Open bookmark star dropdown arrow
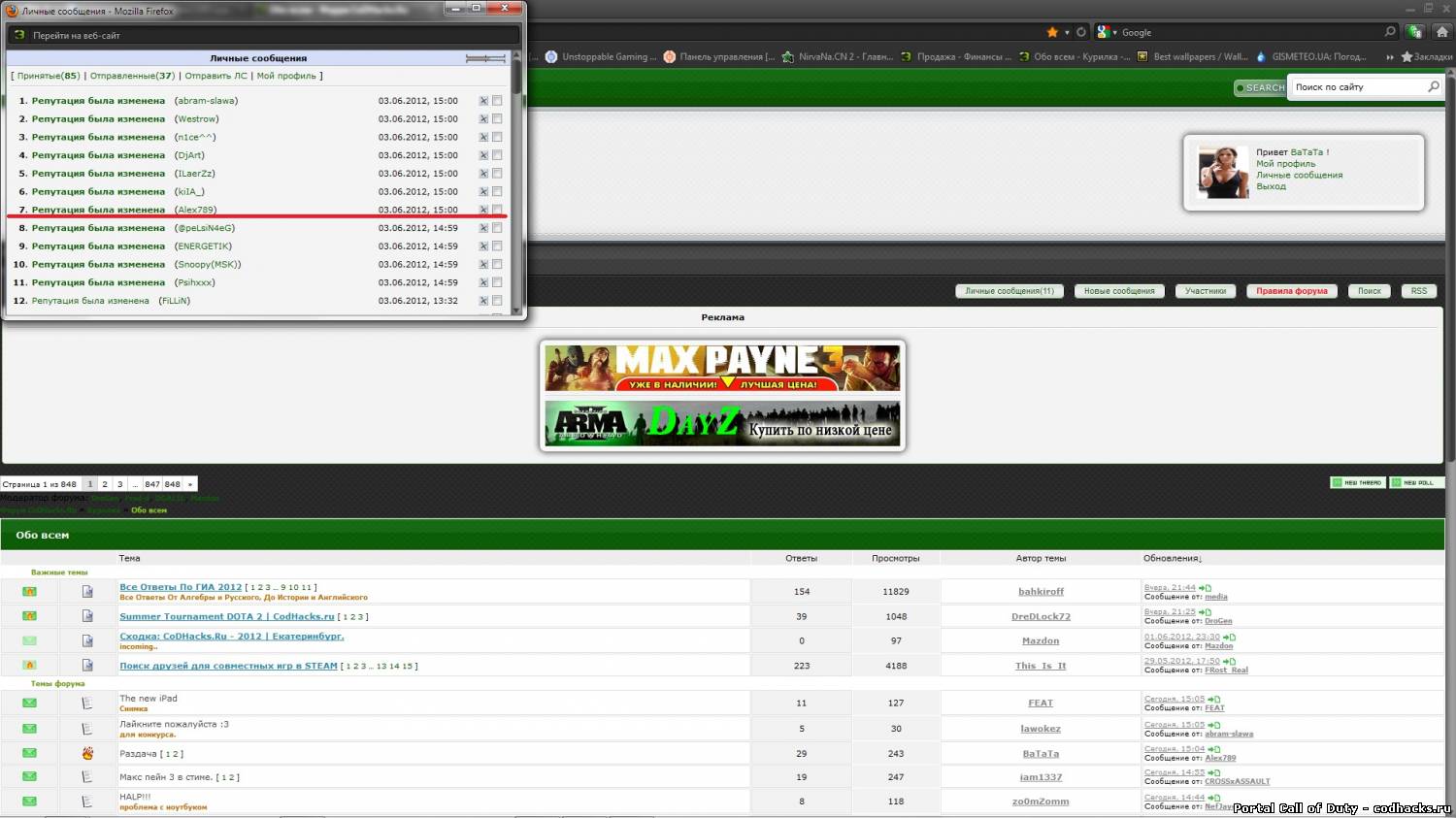The height and width of the screenshot is (818, 1456). (1067, 32)
